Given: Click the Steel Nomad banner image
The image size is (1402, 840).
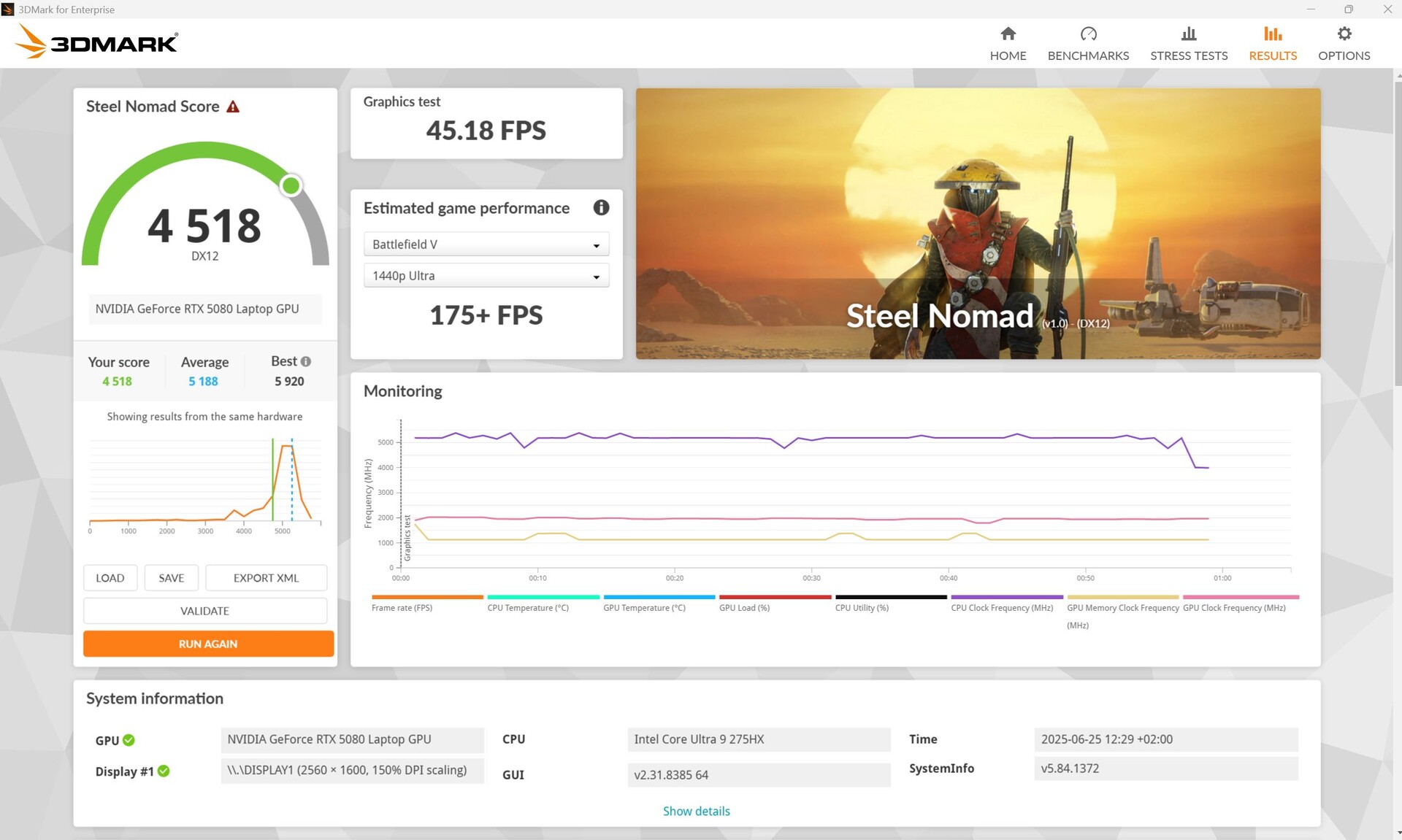Looking at the screenshot, I should (978, 223).
